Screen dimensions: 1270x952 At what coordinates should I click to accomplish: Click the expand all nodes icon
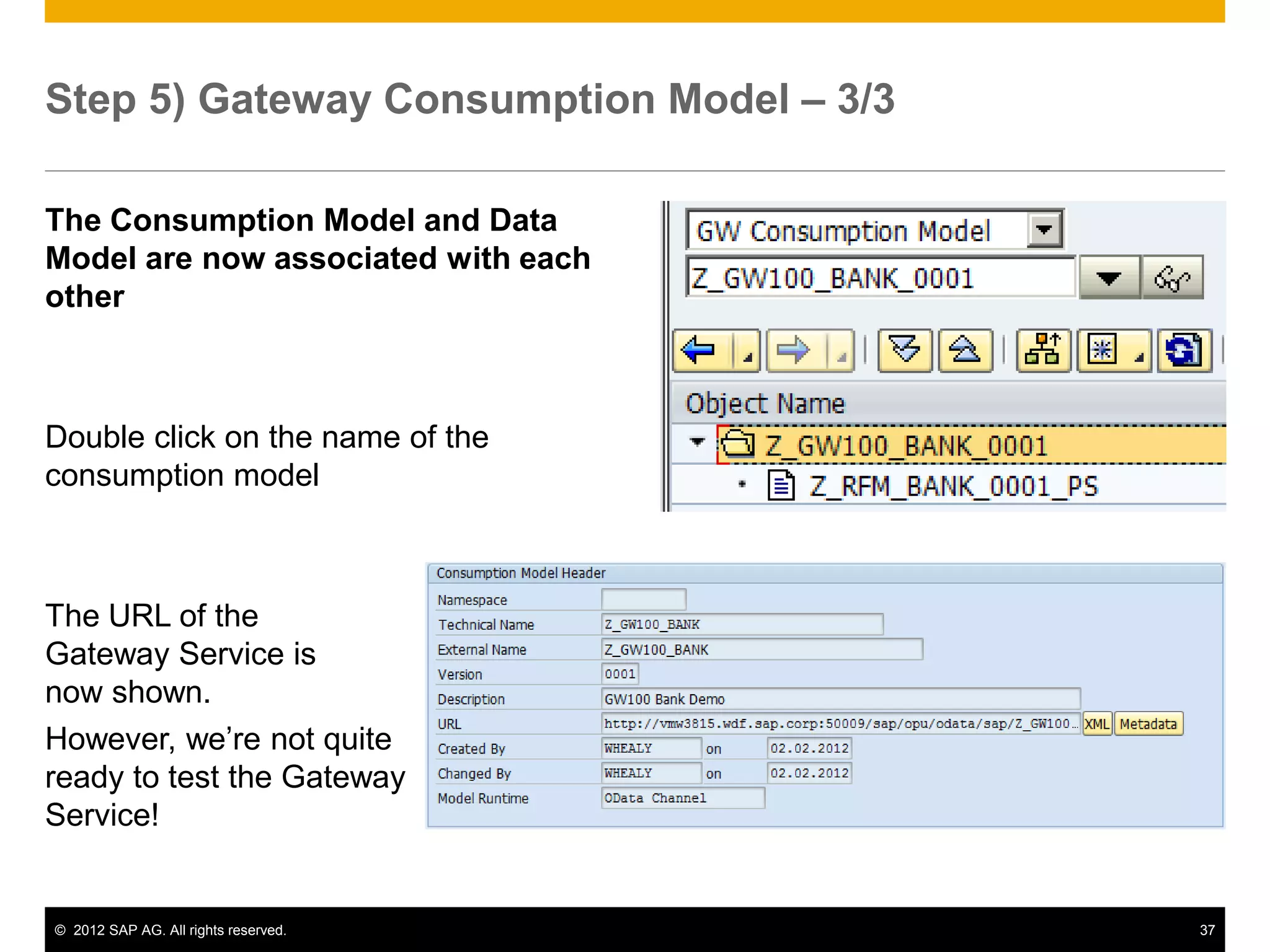pos(905,351)
